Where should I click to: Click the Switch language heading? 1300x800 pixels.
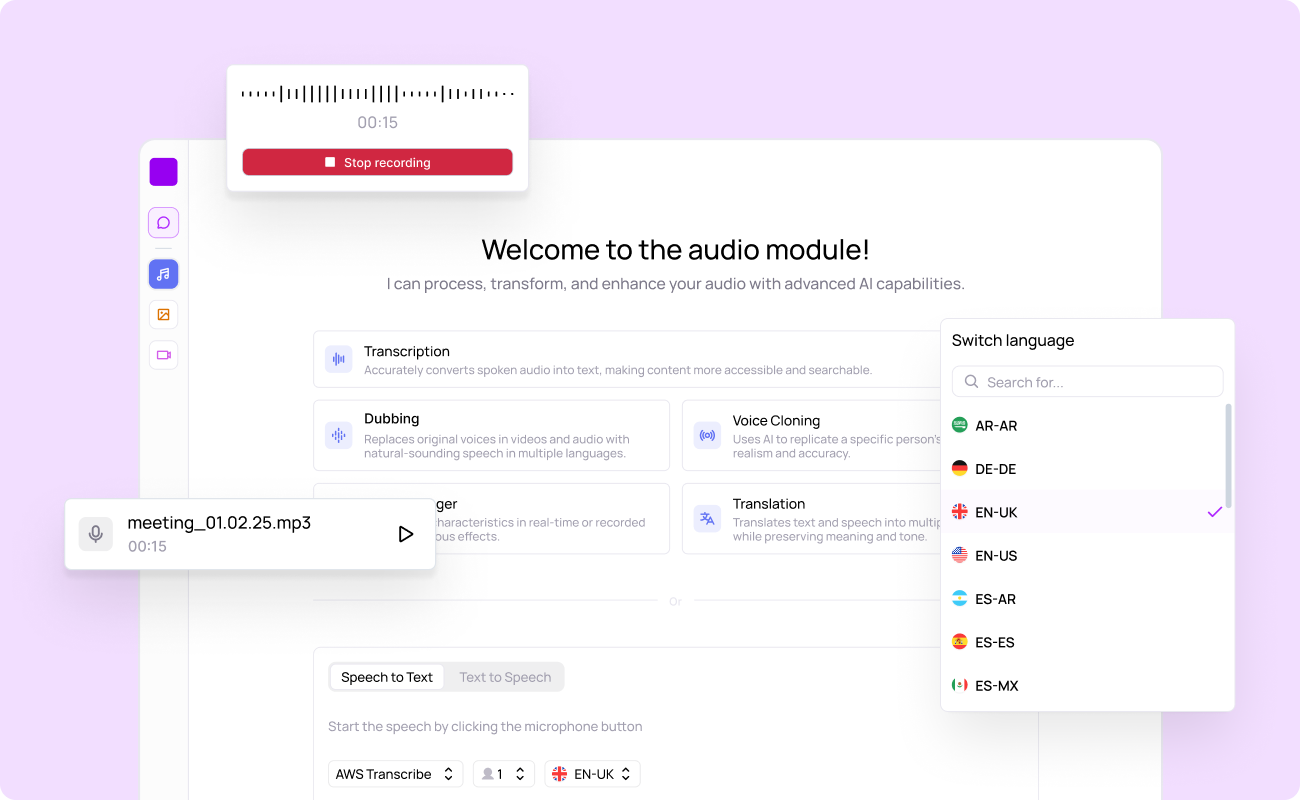pos(1013,340)
